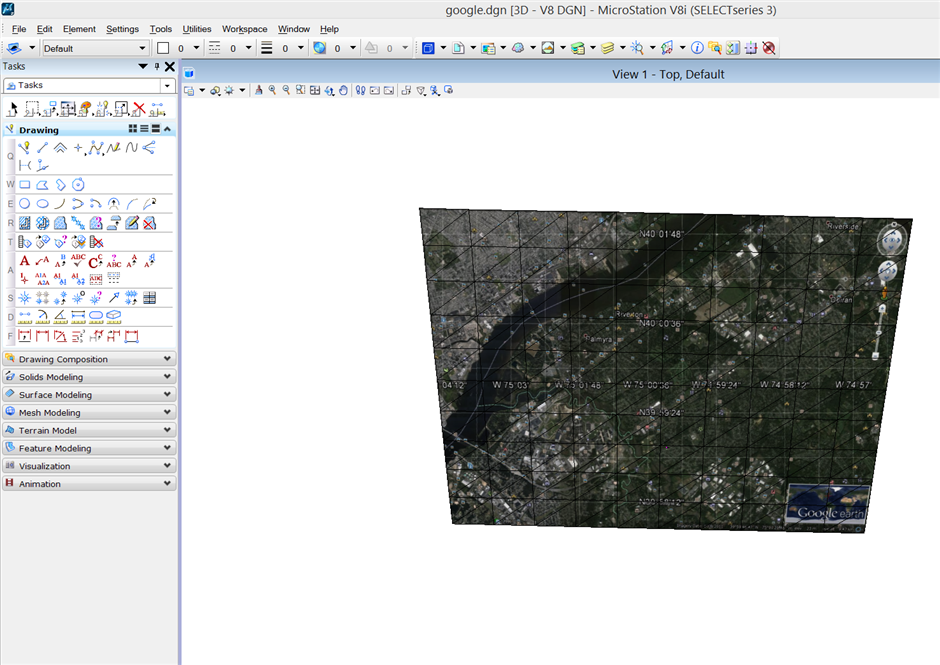Image resolution: width=940 pixels, height=665 pixels.
Task: Open the Spell Checker ABC tool
Action: coord(78,261)
